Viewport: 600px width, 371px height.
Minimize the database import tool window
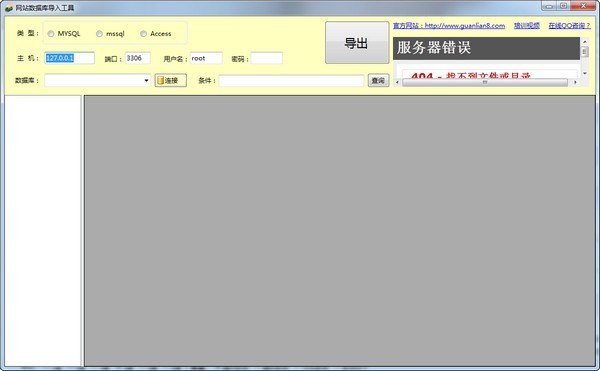(549, 6)
